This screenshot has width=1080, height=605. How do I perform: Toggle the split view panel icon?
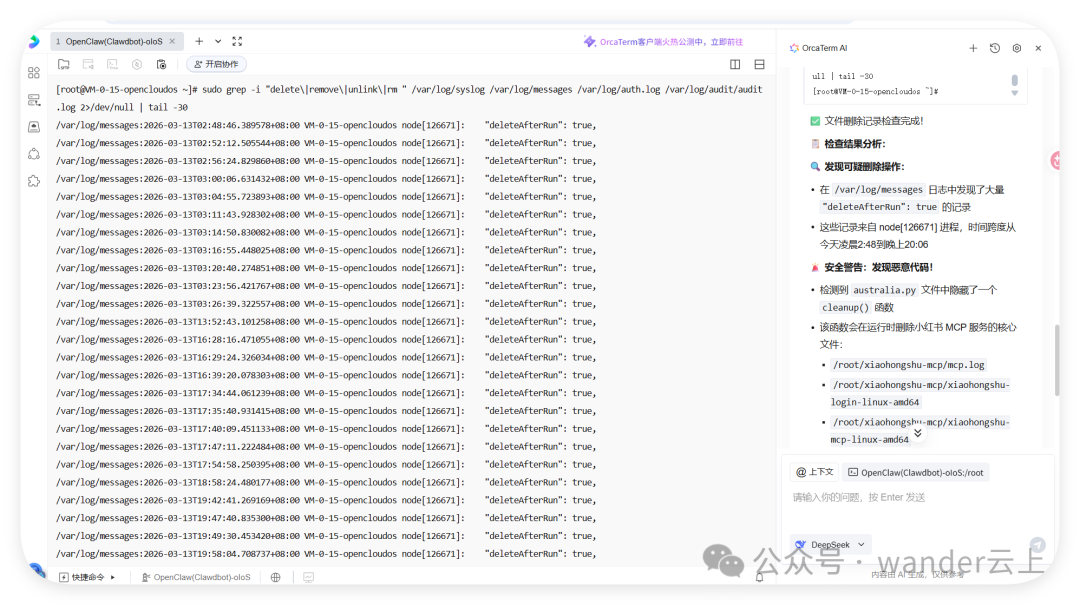coord(736,63)
